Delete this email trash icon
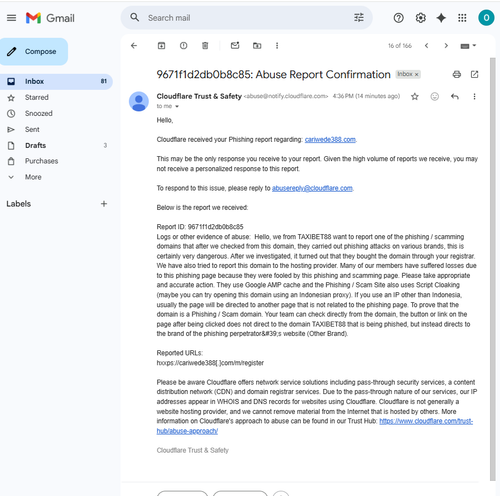Image resolution: width=500 pixels, height=496 pixels. pos(205,46)
